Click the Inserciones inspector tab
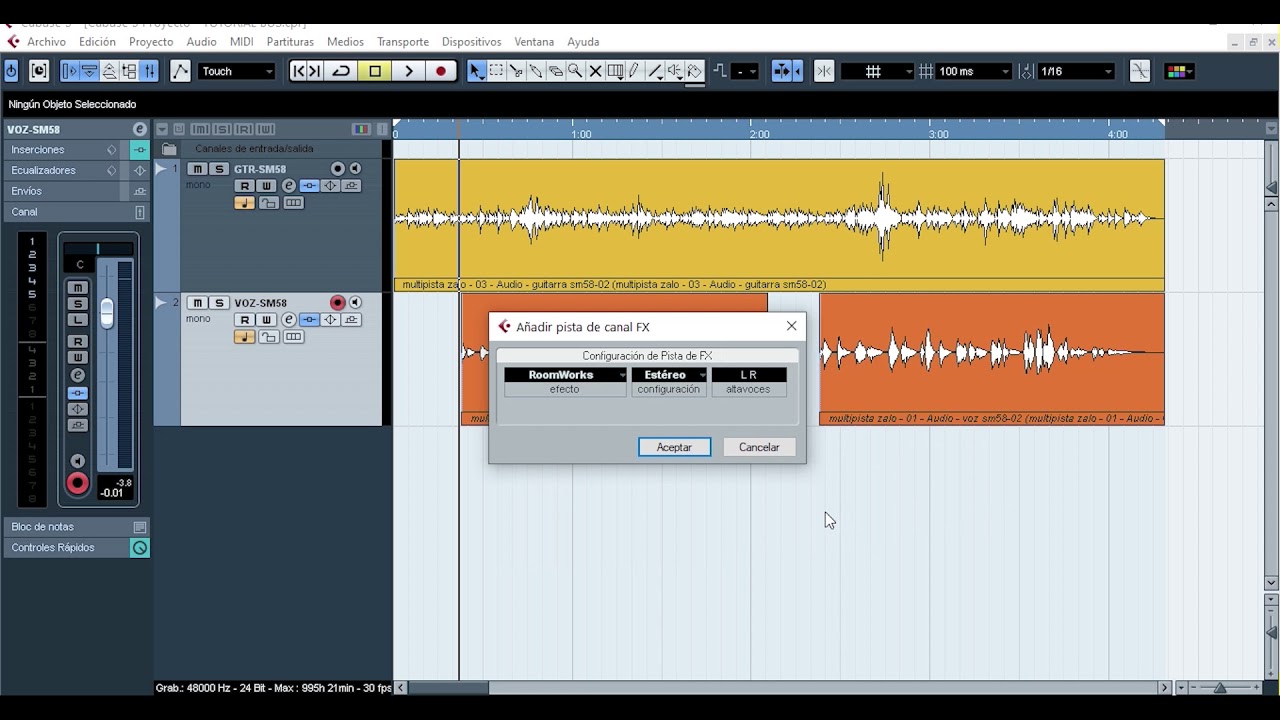The width and height of the screenshot is (1280, 720). (x=65, y=150)
